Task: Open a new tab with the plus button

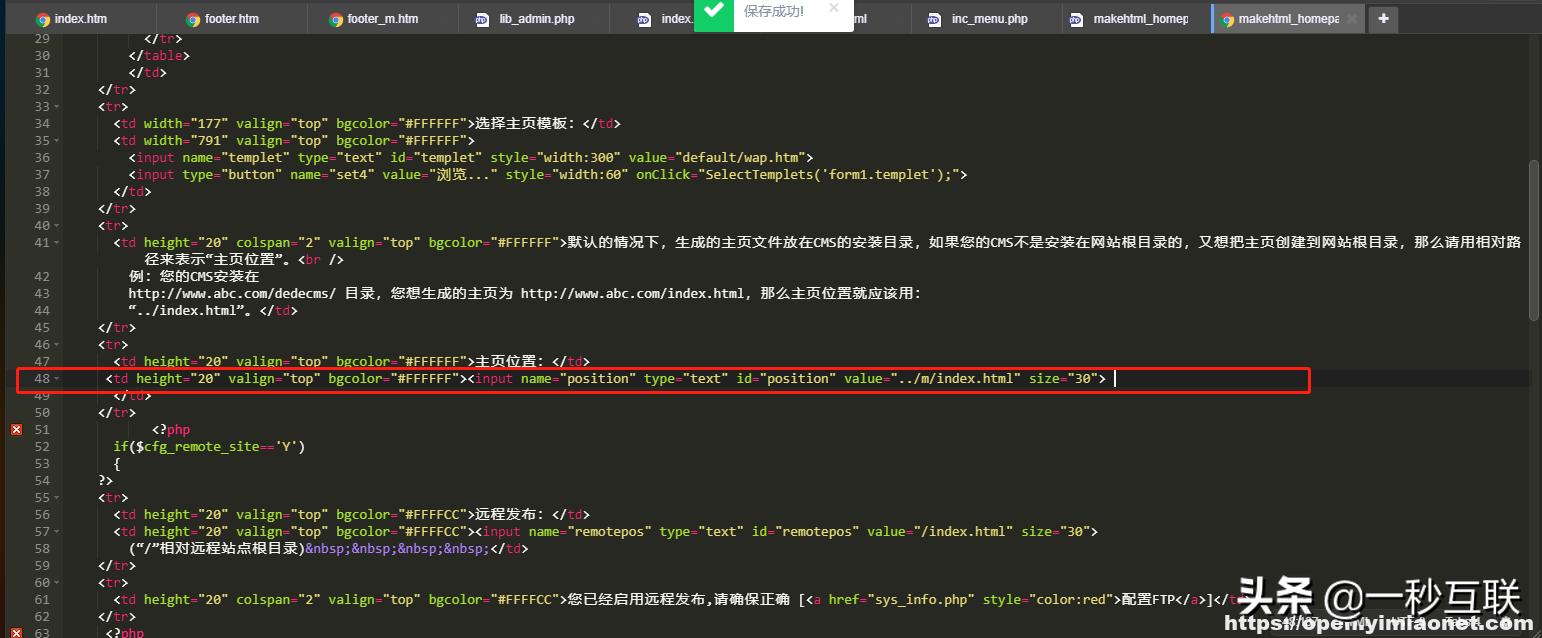Action: click(1383, 18)
